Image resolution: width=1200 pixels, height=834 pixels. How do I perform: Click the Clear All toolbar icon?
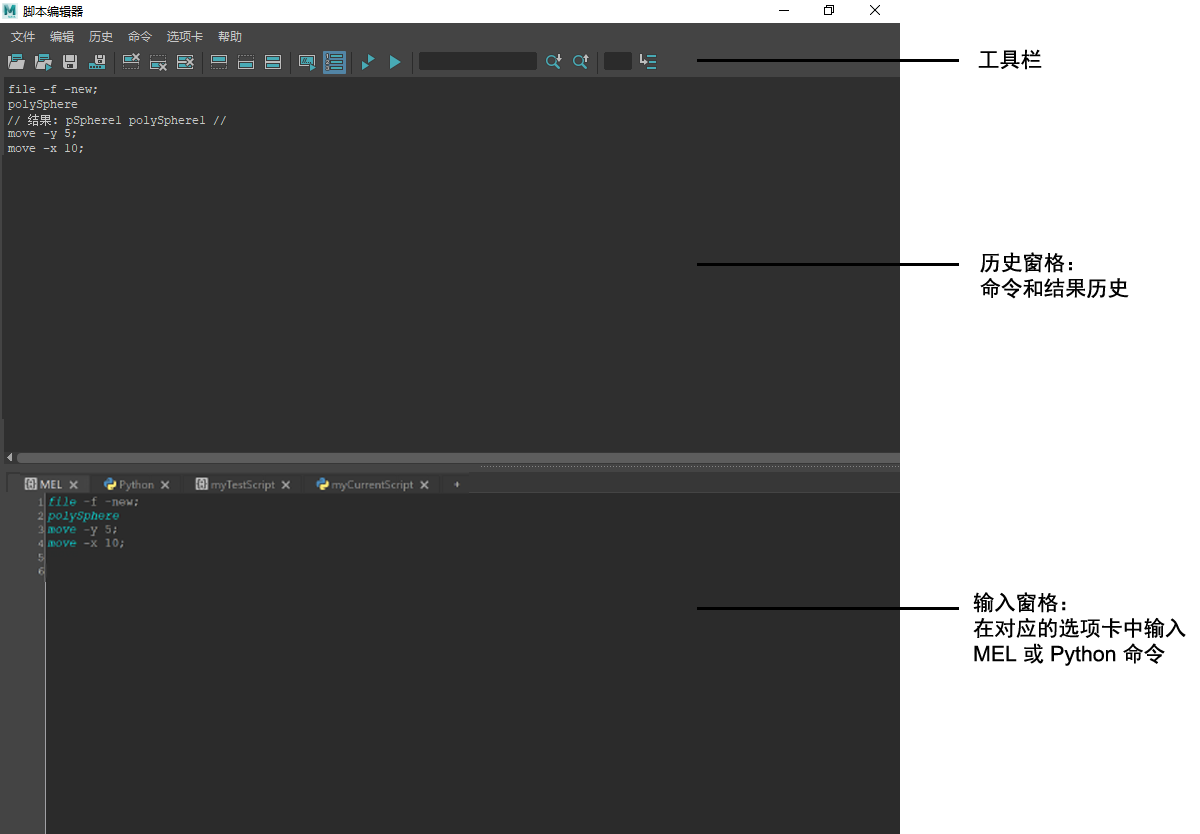coord(185,62)
